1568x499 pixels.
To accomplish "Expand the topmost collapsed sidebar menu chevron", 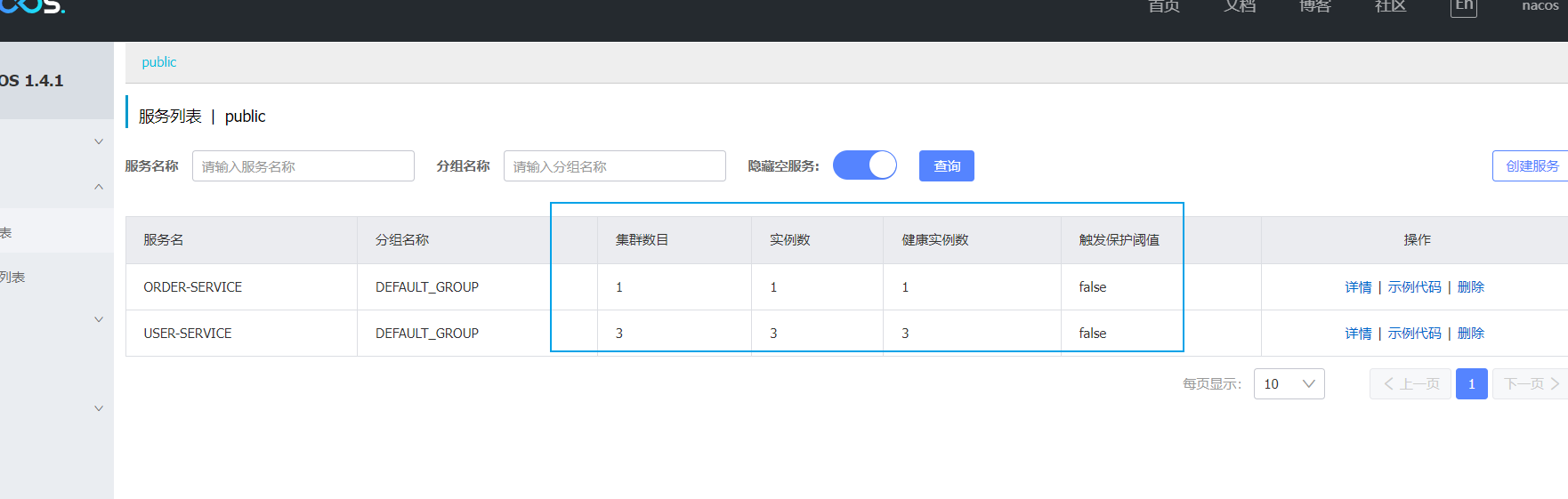I will pos(99,141).
